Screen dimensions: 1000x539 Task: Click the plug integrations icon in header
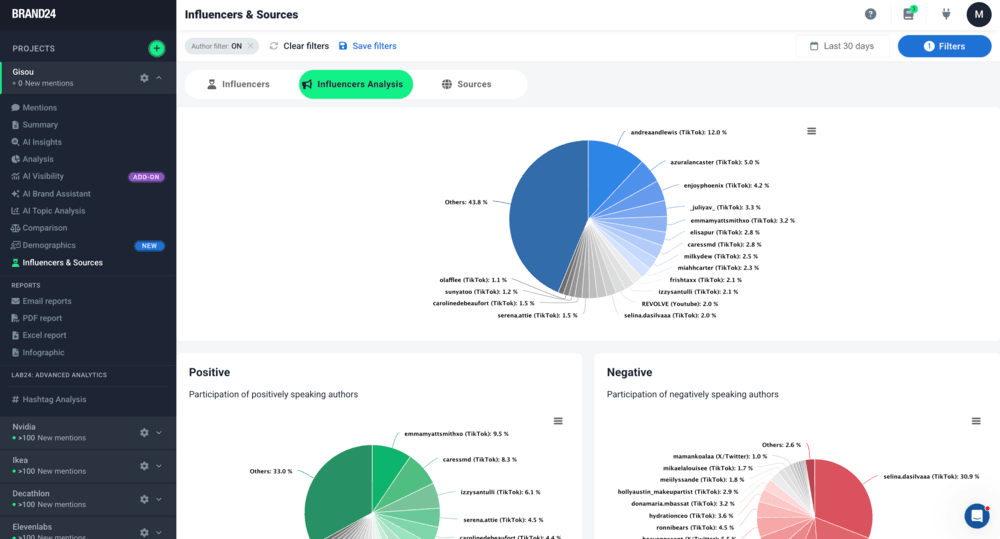946,14
